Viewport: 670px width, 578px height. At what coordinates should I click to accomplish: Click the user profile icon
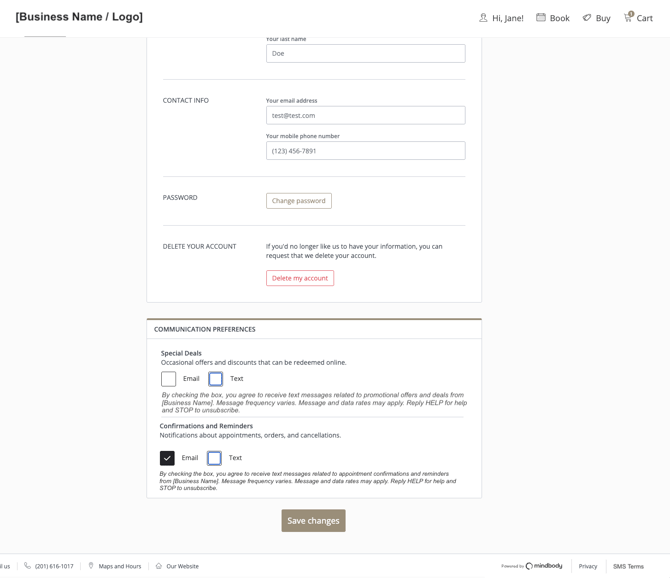click(x=483, y=18)
